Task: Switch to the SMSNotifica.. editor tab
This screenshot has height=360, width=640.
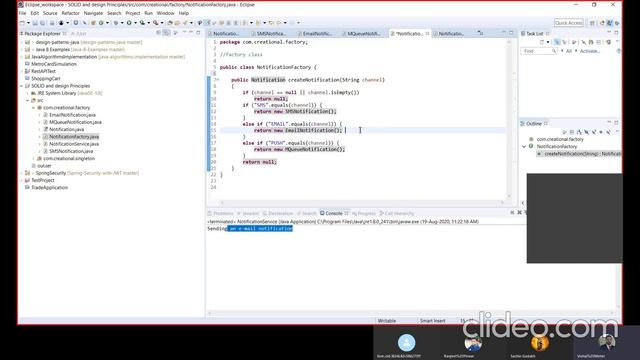Action: pyautogui.click(x=271, y=34)
